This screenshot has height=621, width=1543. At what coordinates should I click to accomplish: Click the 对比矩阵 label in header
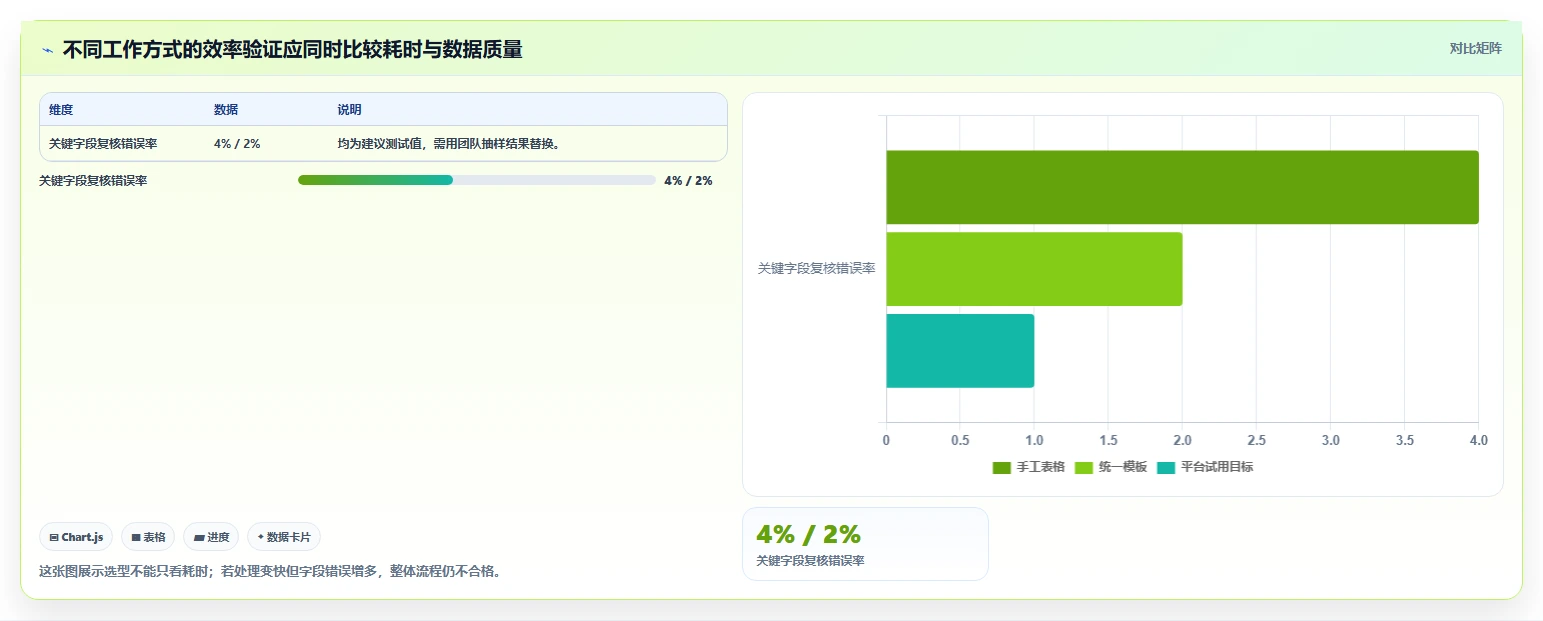(1476, 48)
